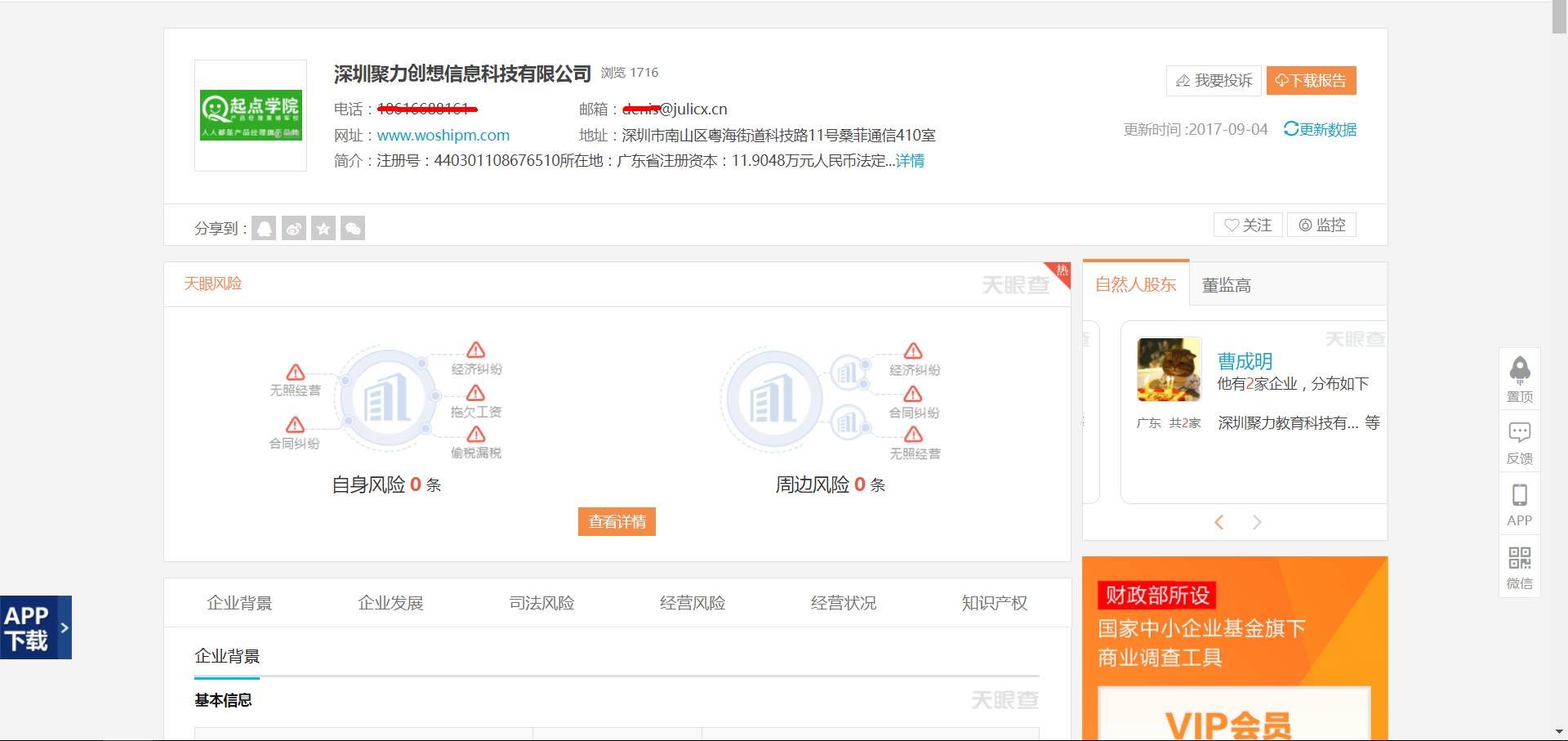This screenshot has width=1568, height=741.
Task: Click the 合同纠纷 warning icon under 周边风险
Action: 913,394
